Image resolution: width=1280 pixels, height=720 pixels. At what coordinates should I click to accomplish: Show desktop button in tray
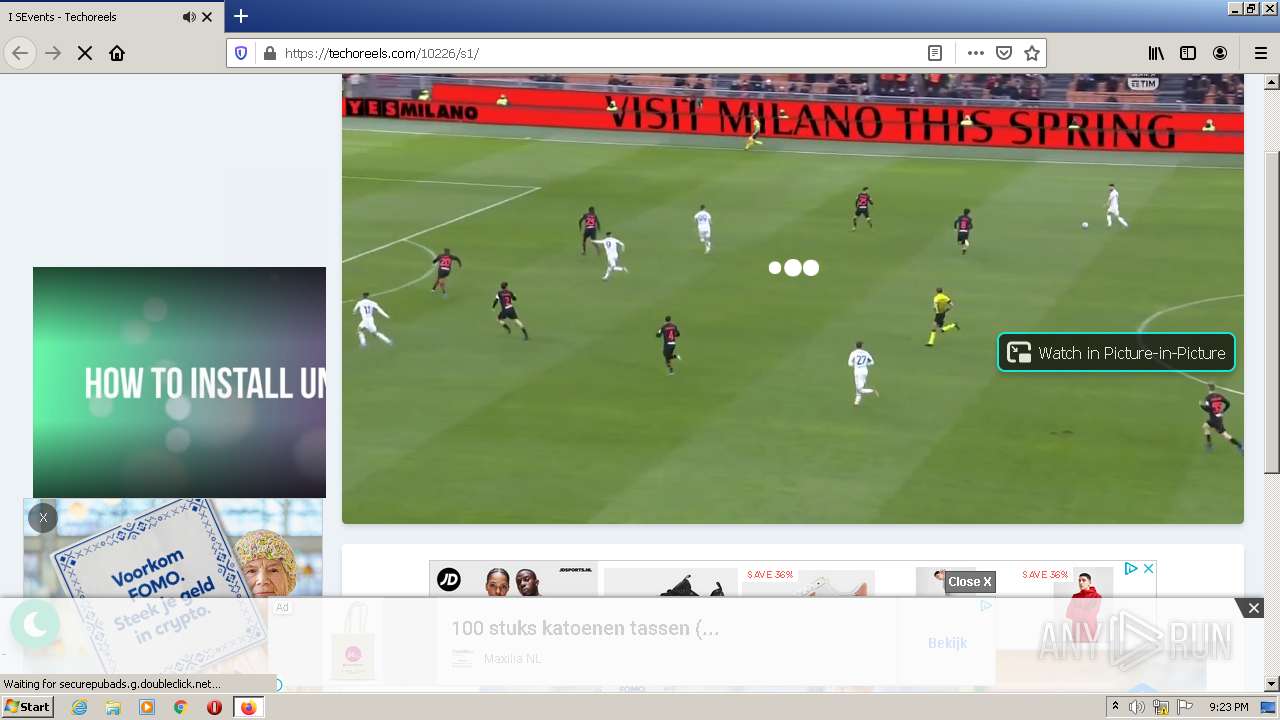[x=1269, y=707]
